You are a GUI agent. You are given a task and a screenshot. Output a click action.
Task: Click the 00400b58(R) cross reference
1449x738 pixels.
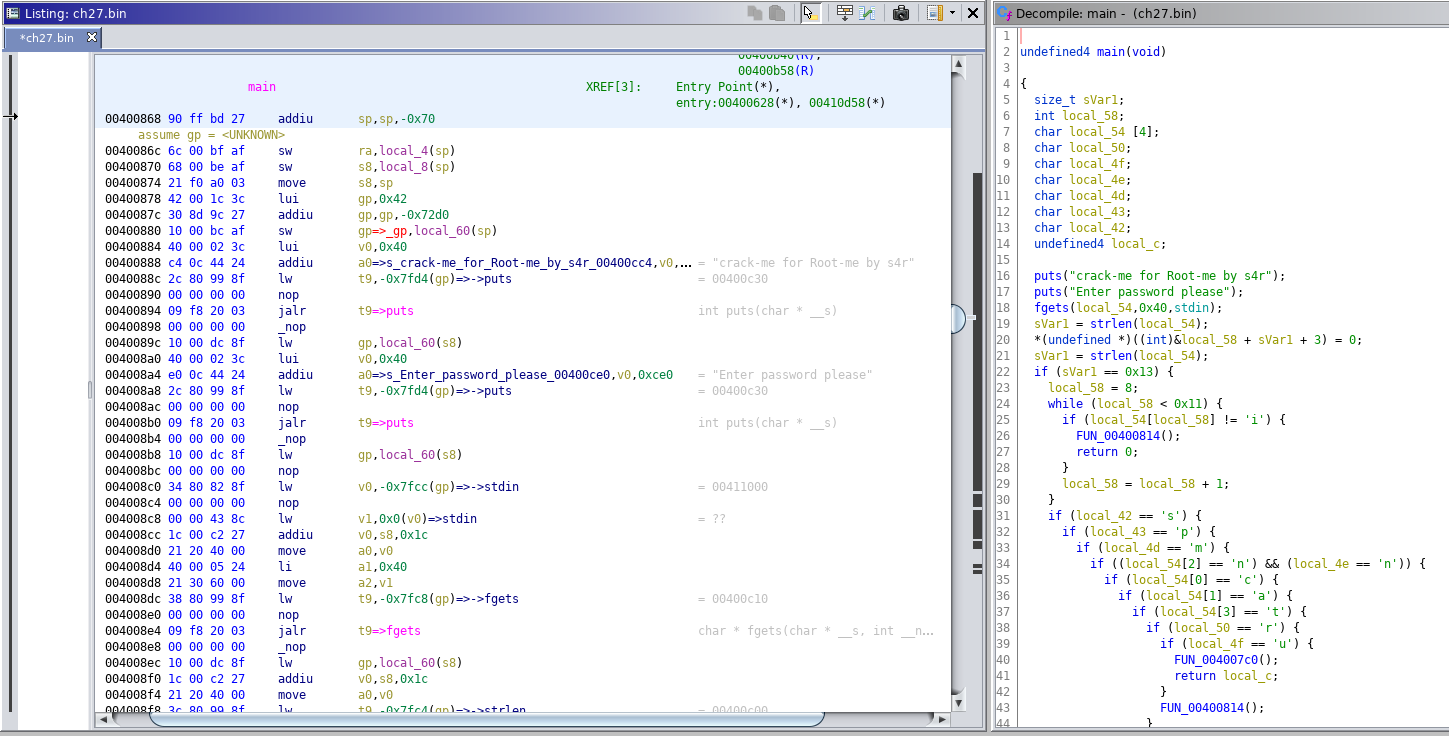pos(776,71)
